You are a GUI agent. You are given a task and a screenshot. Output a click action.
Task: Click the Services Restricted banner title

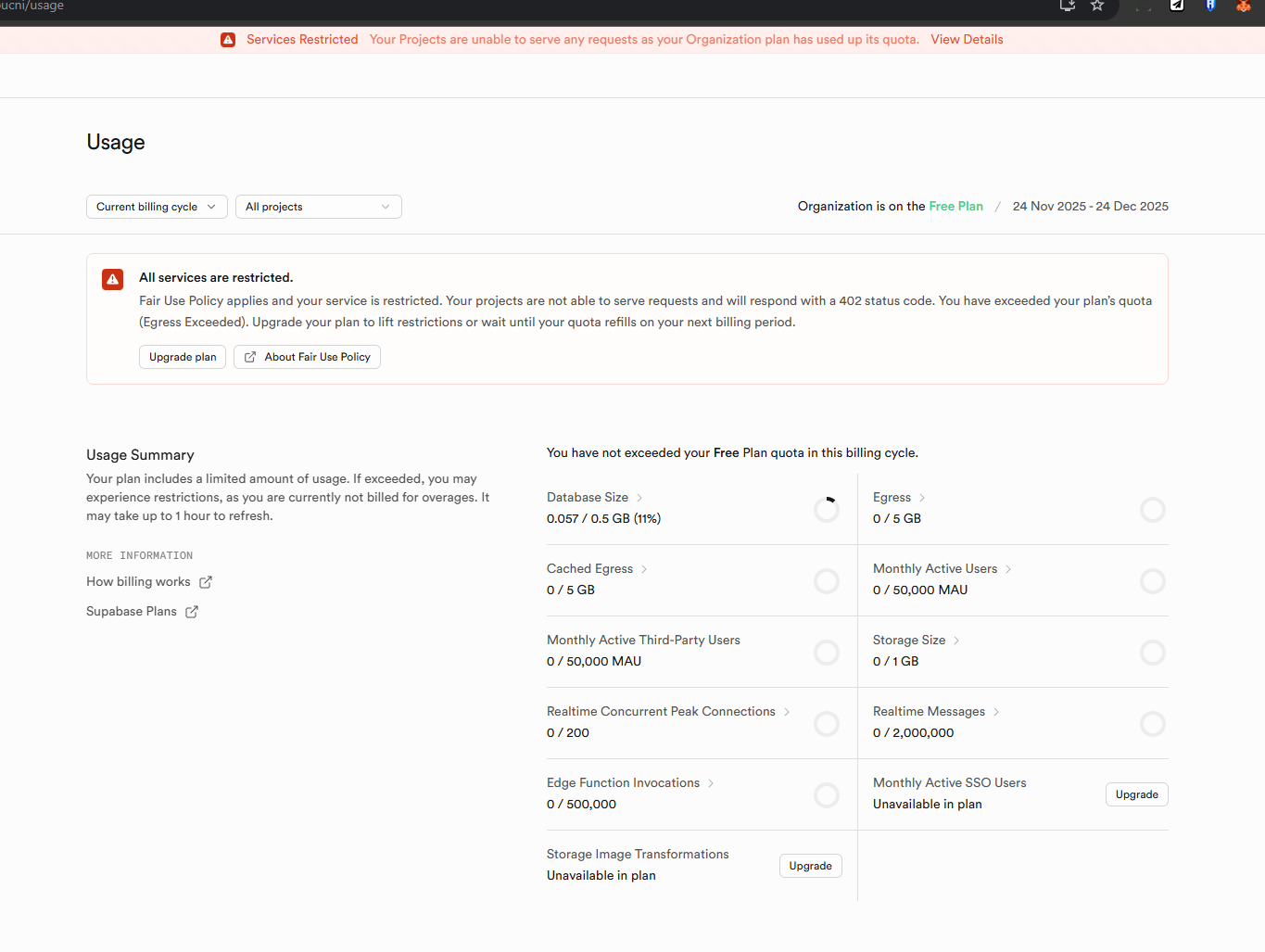pyautogui.click(x=302, y=40)
